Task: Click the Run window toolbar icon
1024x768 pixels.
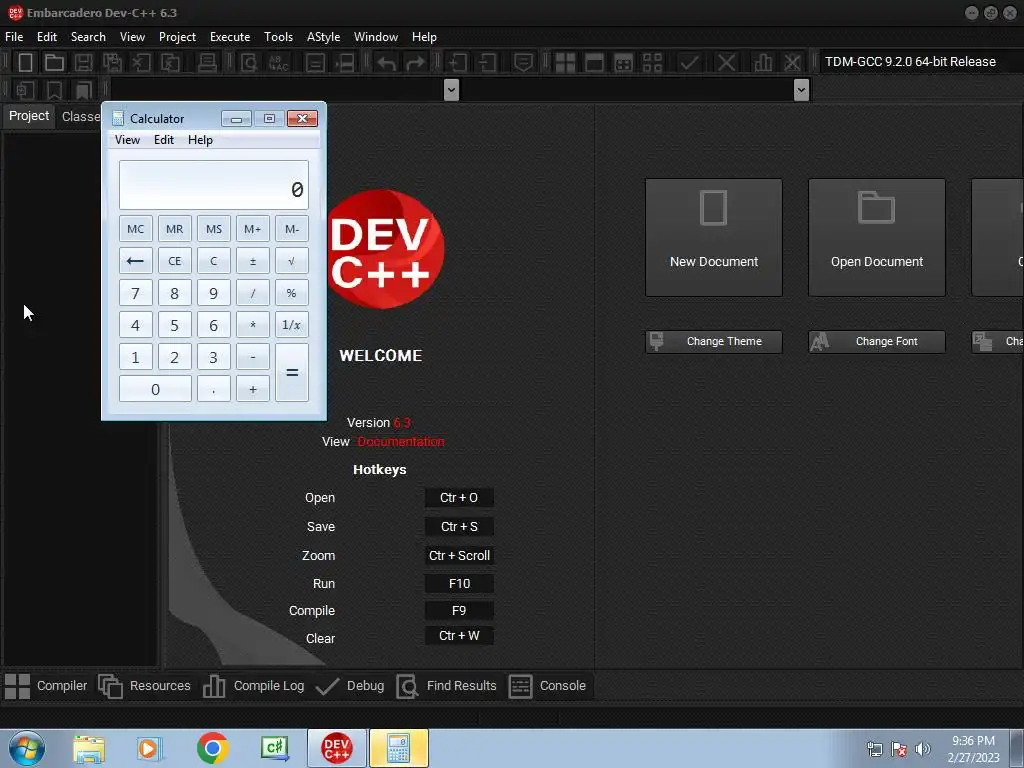Action: 594,63
